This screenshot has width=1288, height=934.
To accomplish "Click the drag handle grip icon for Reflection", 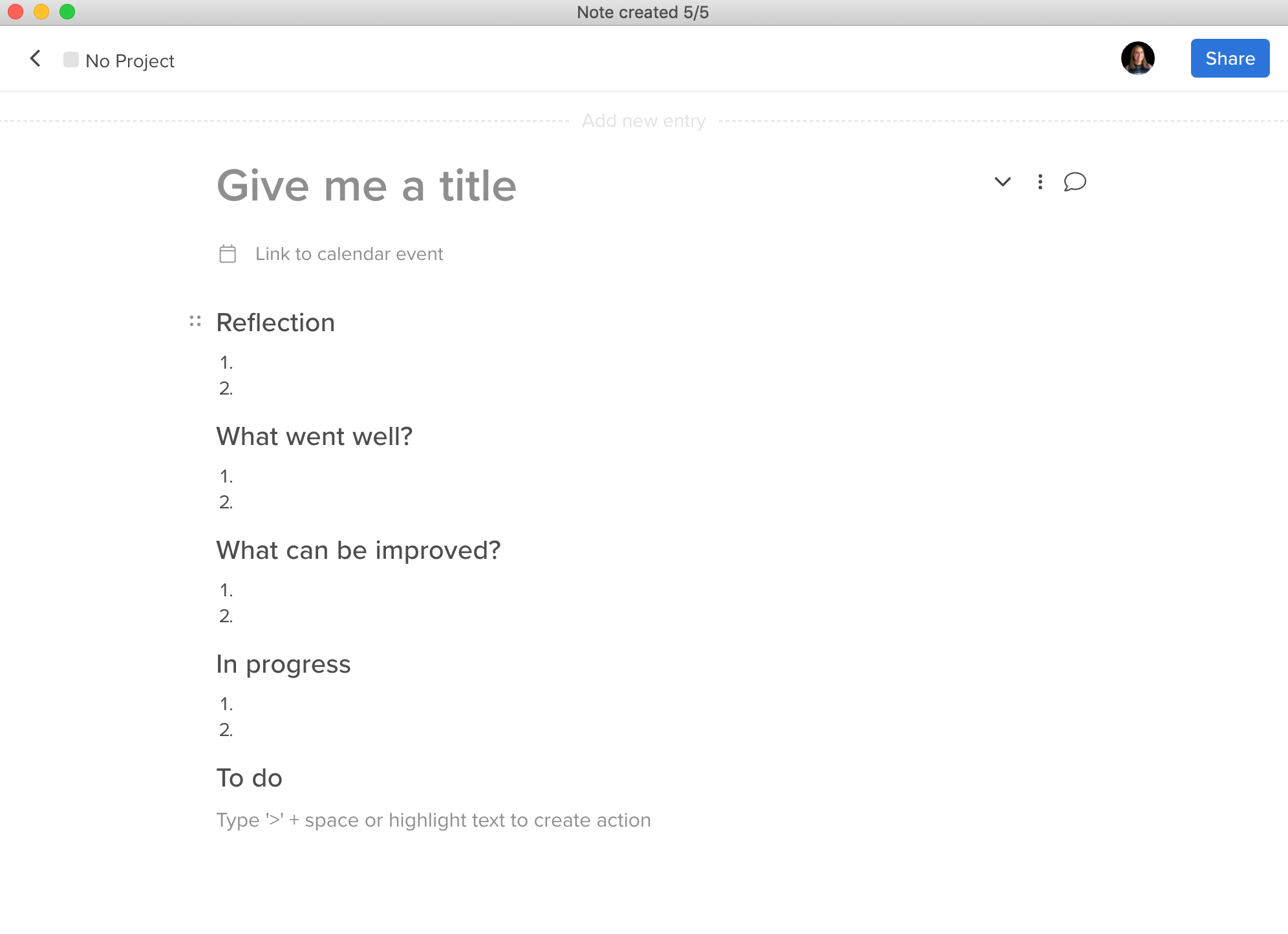I will (195, 322).
